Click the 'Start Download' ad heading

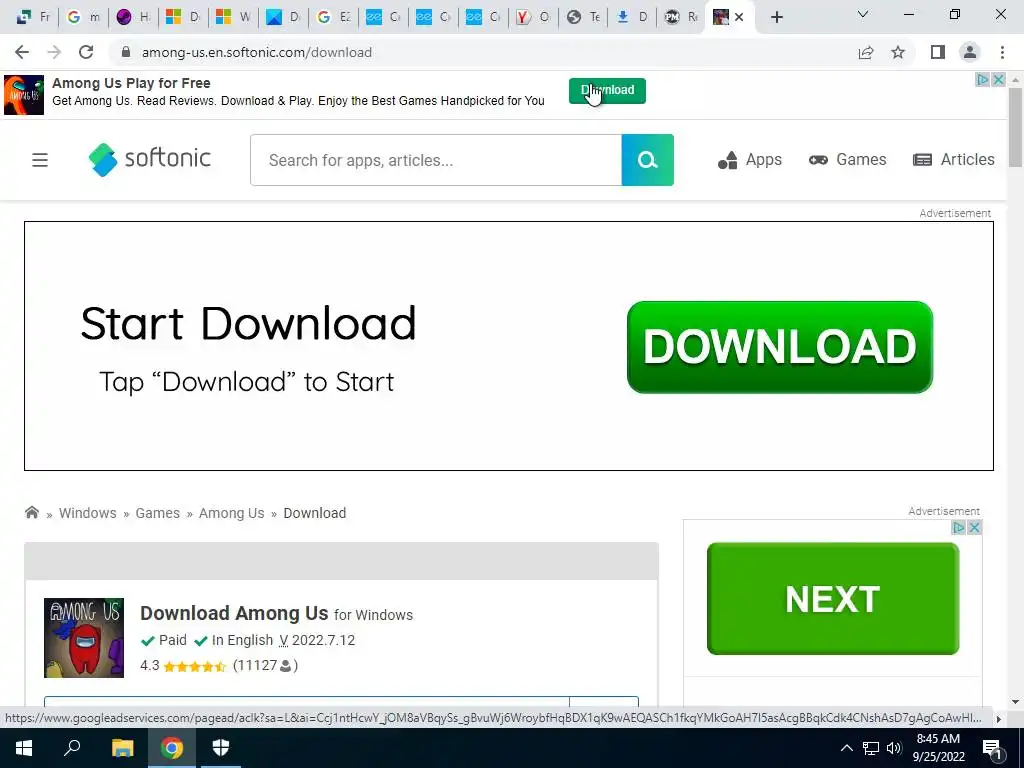(248, 323)
